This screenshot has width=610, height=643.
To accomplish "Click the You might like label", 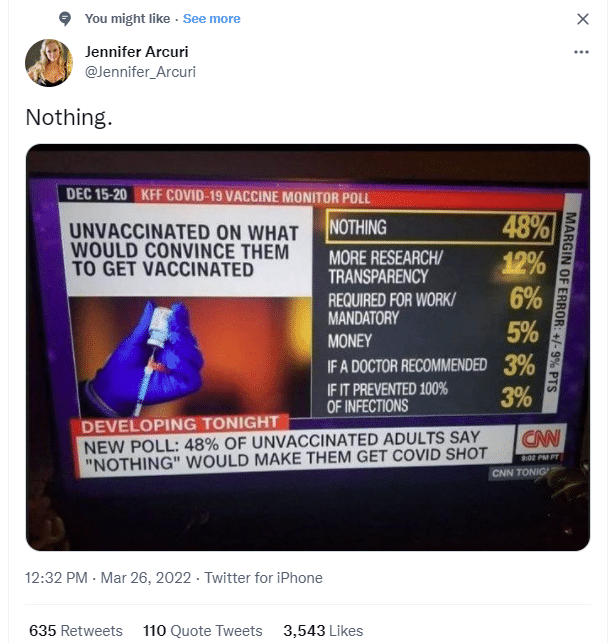I will point(127,19).
